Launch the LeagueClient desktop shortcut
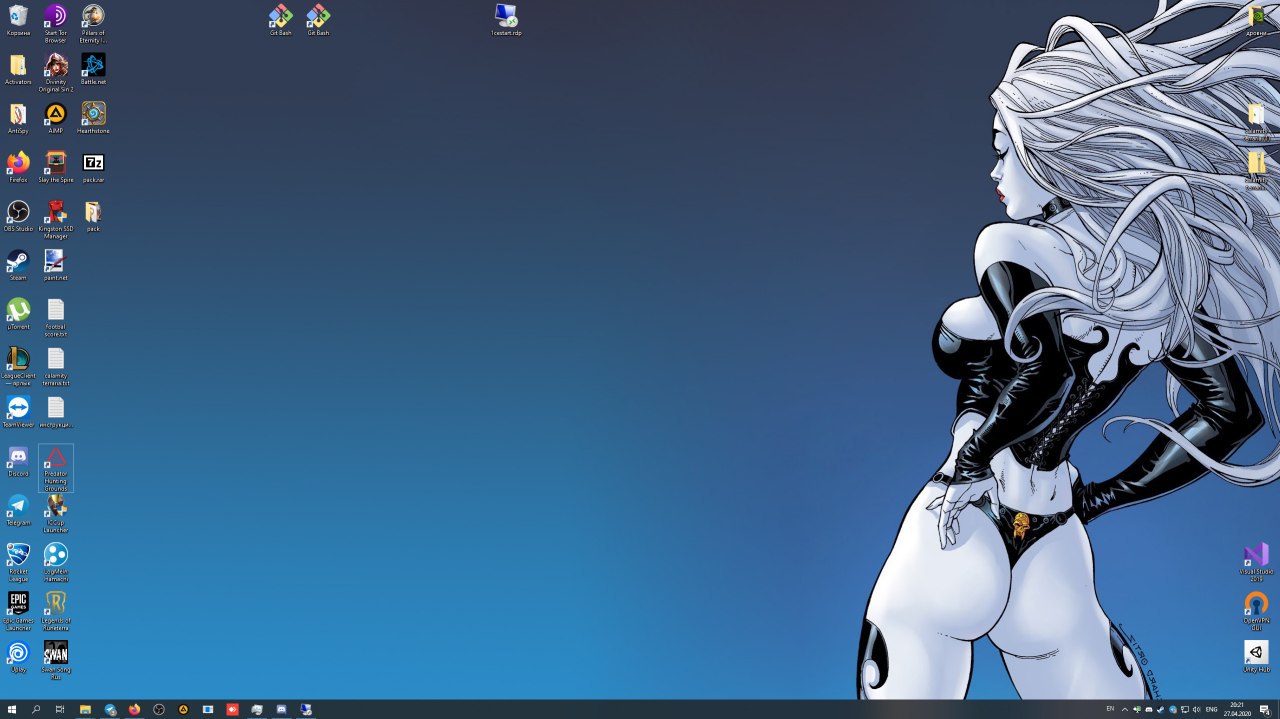Screen dimensions: 1280x719 click(x=18, y=366)
